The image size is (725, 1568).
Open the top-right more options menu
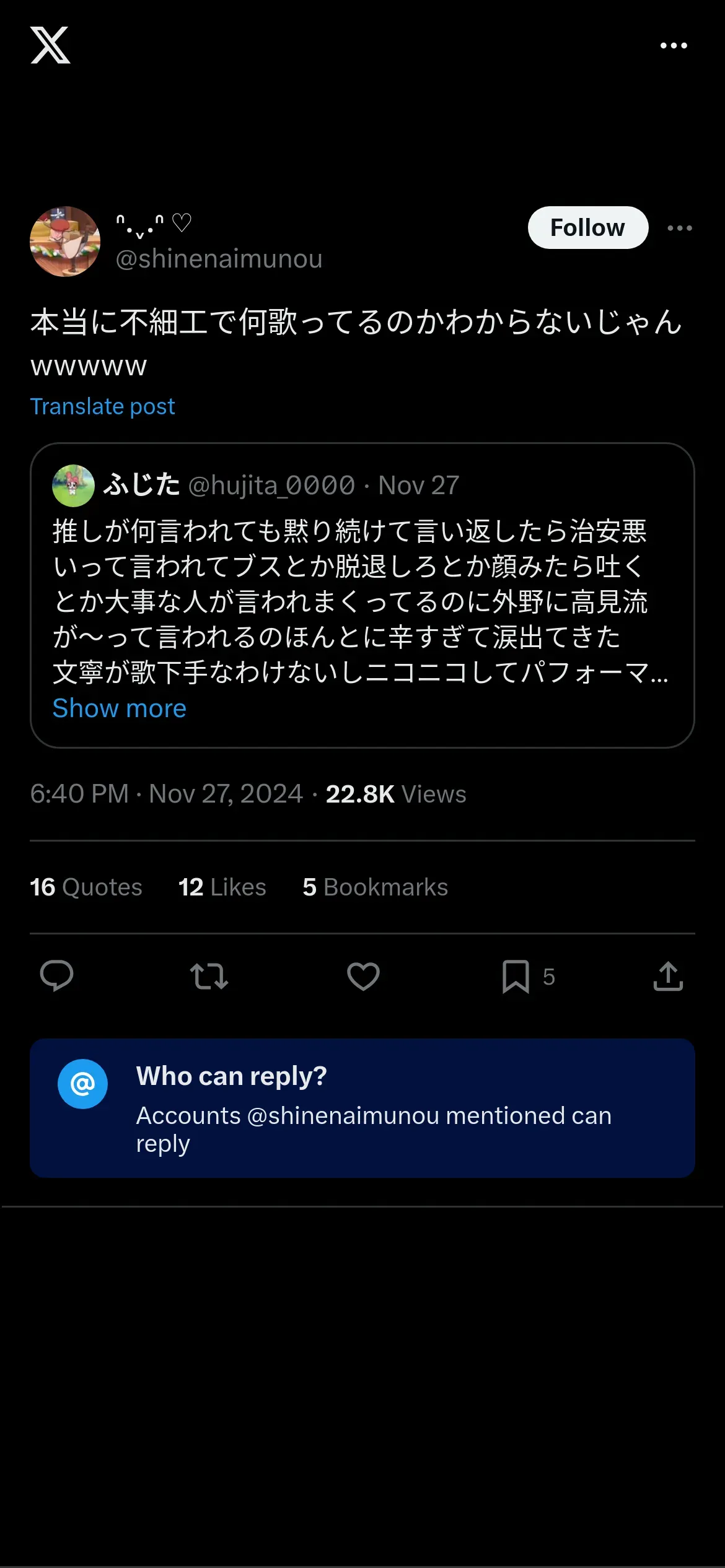pyautogui.click(x=674, y=46)
